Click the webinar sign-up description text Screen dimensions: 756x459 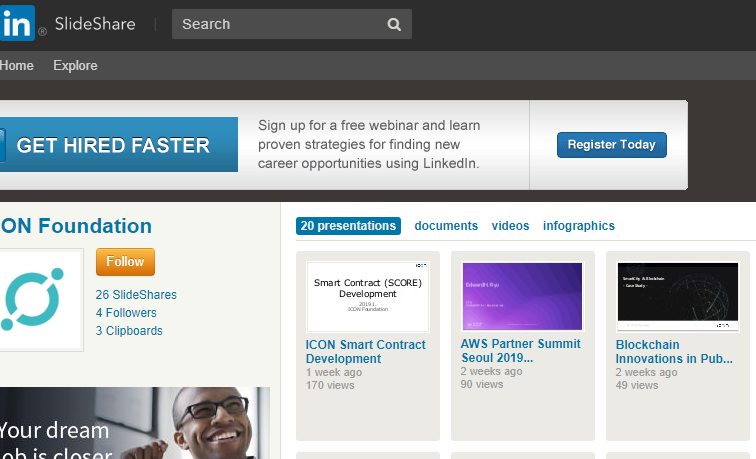click(x=369, y=144)
